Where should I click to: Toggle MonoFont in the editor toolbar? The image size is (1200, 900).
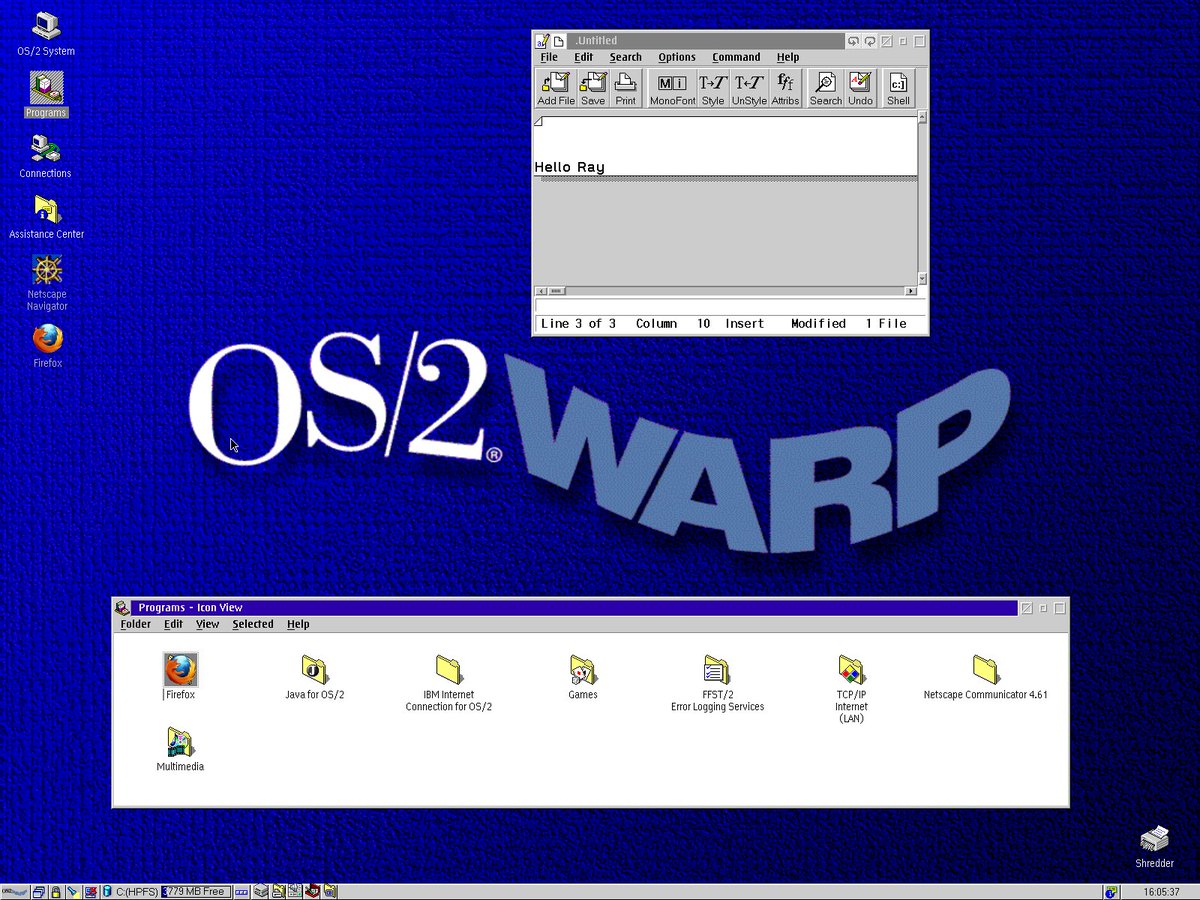pos(672,88)
